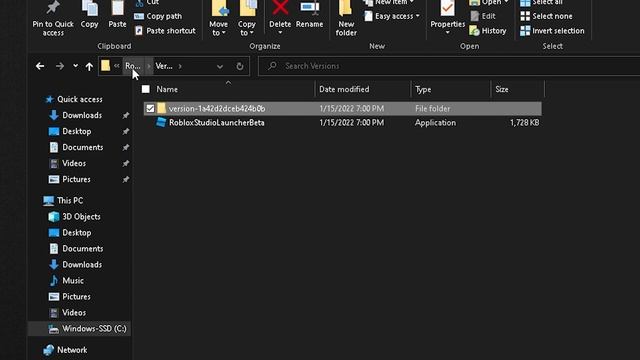Select Windows-SSD (C:) drive
The width and height of the screenshot is (640, 360).
tap(79, 329)
